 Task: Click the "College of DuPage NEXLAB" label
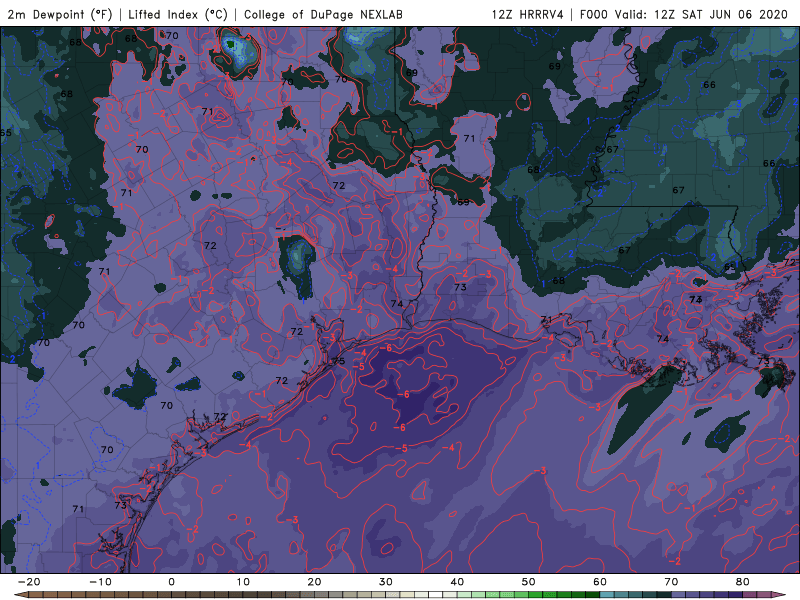[x=323, y=14]
